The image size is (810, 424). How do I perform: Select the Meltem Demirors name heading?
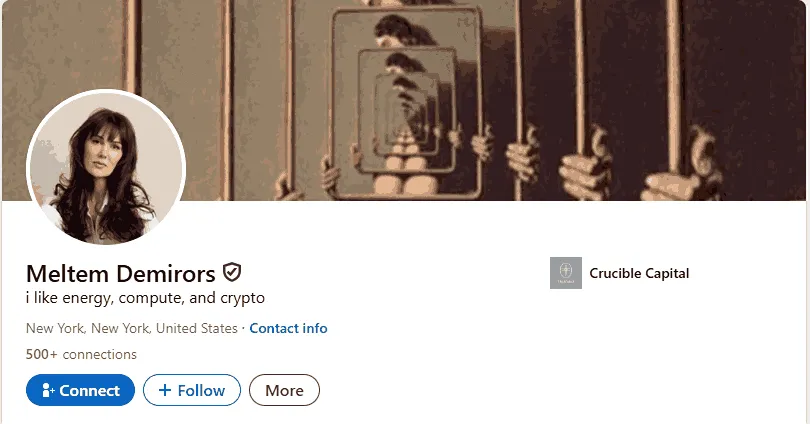click(120, 273)
